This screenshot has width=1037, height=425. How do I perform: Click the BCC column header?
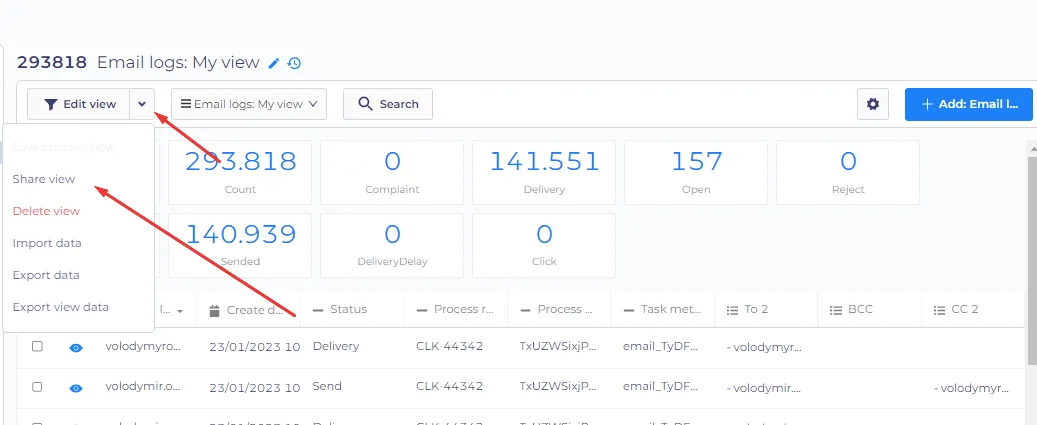point(870,309)
